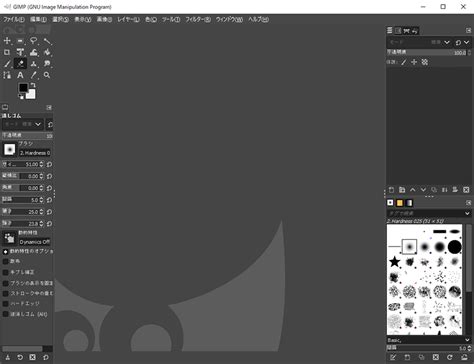Select the Text tool (A icon)

pyautogui.click(x=20, y=75)
